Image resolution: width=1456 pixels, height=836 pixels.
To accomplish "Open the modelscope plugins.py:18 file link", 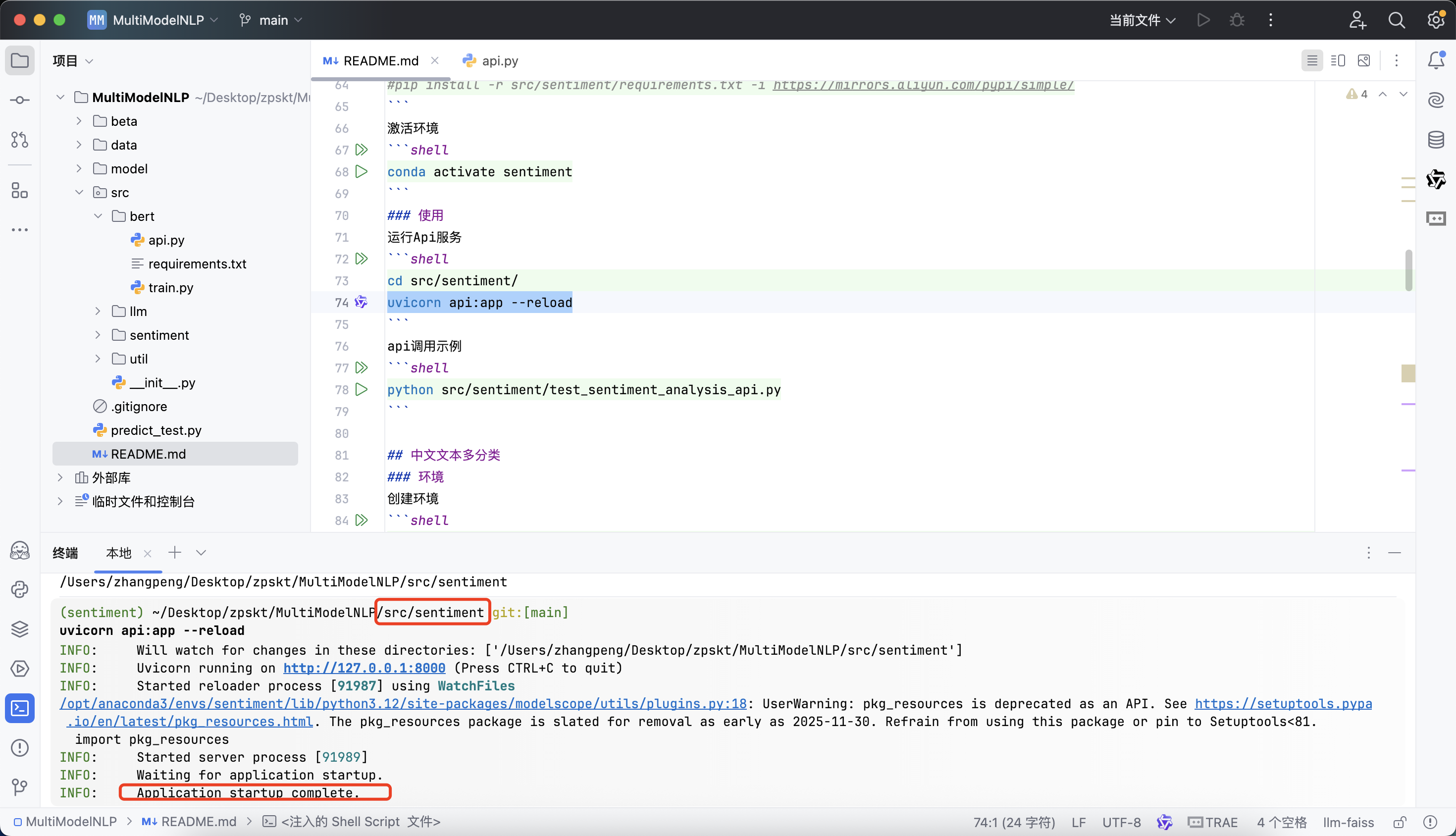I will point(403,703).
